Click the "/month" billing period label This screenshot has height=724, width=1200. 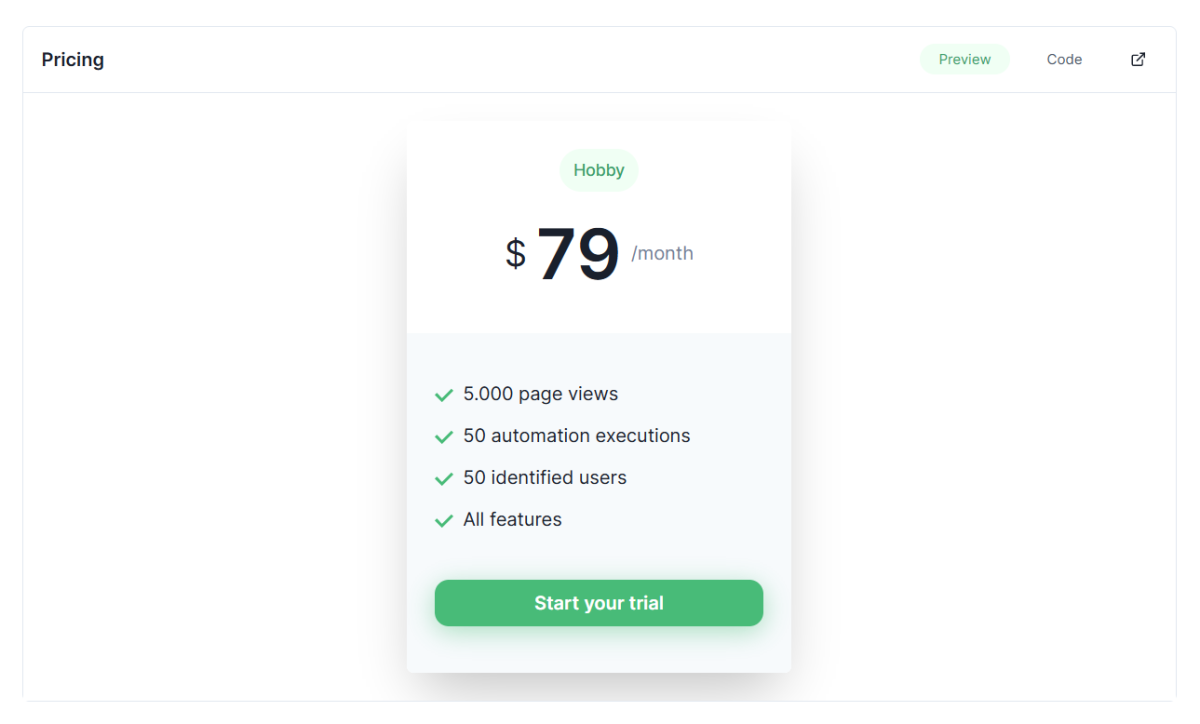pos(662,254)
